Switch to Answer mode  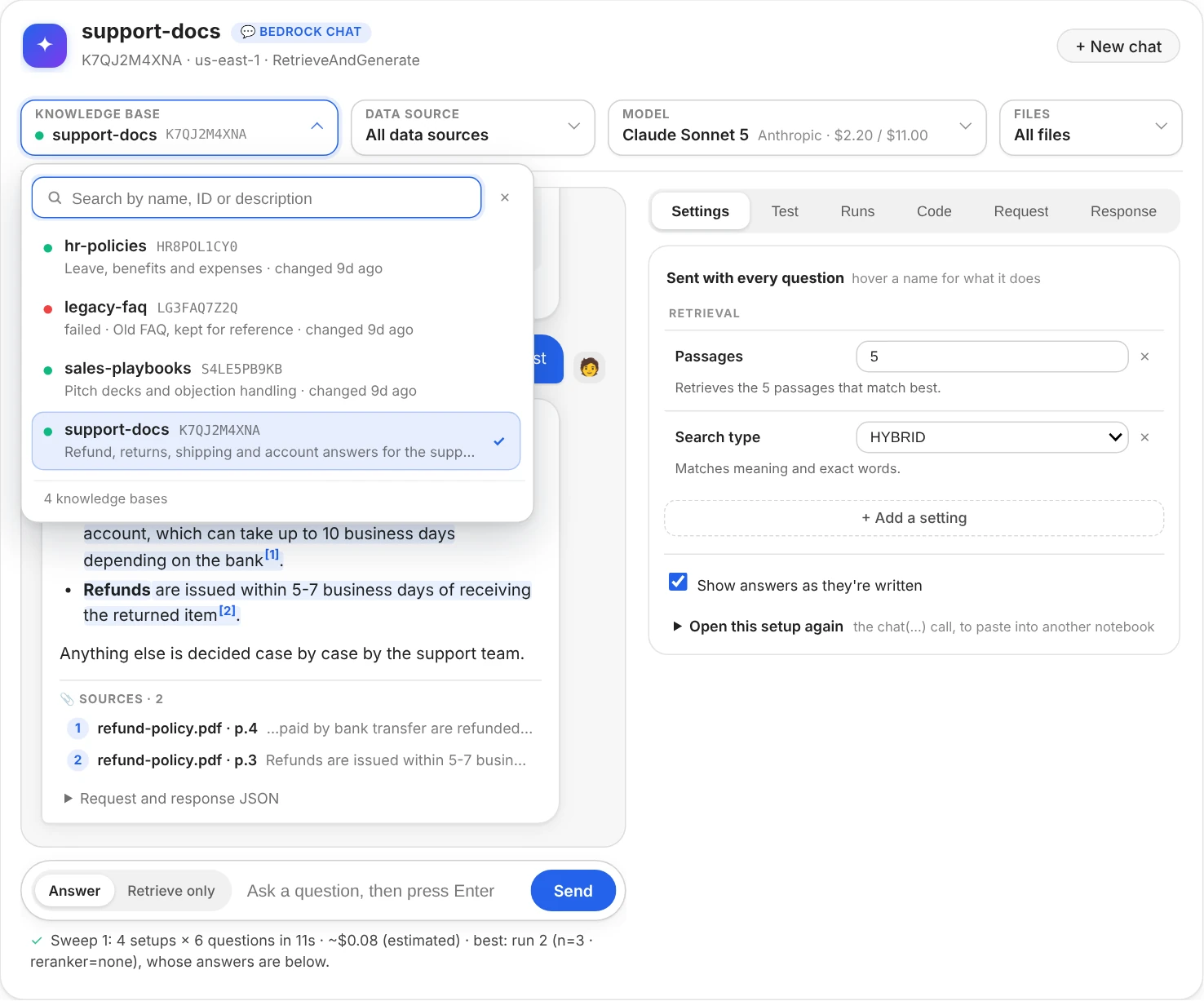[x=74, y=891]
